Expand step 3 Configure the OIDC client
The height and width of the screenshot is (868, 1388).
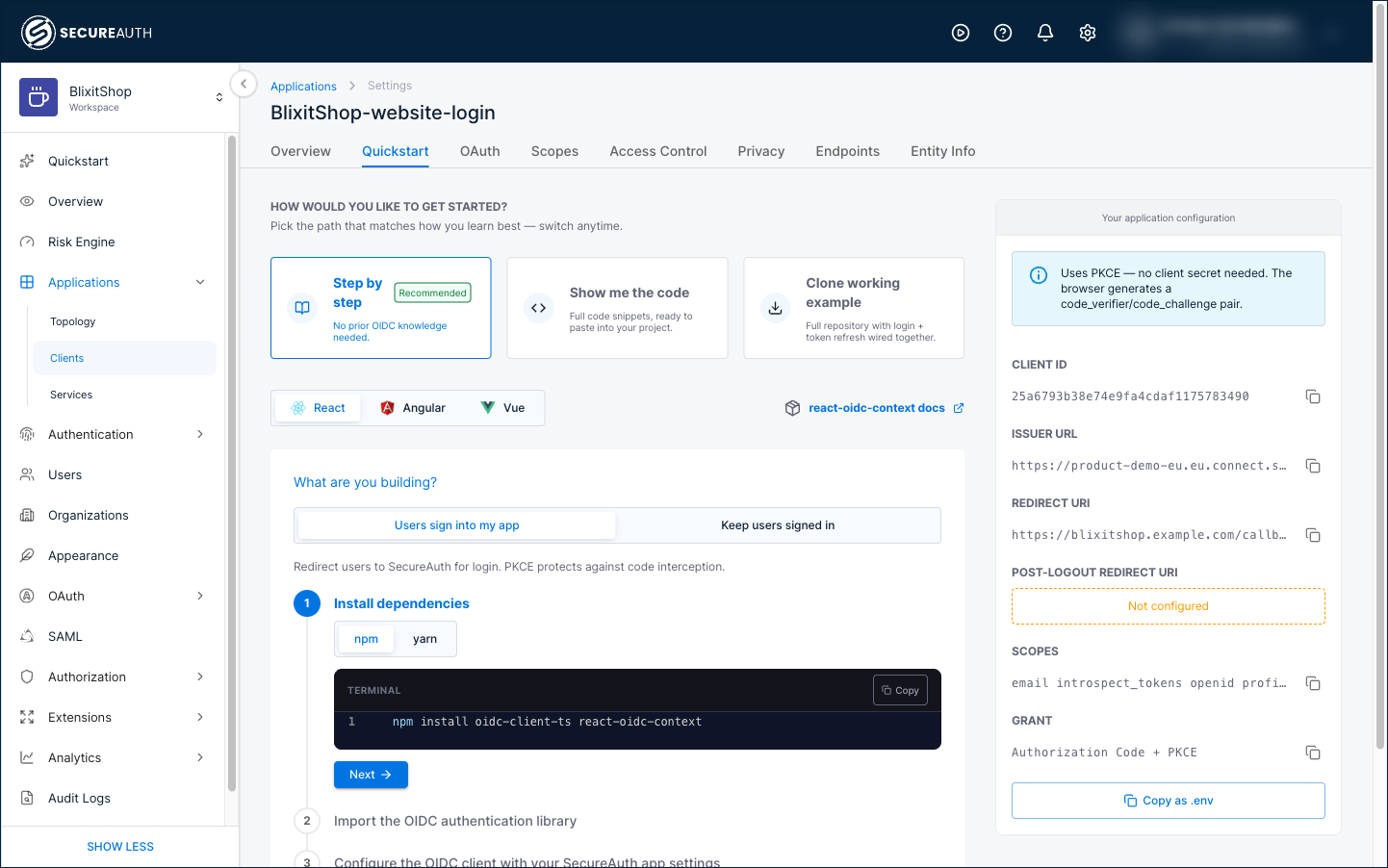(527, 861)
